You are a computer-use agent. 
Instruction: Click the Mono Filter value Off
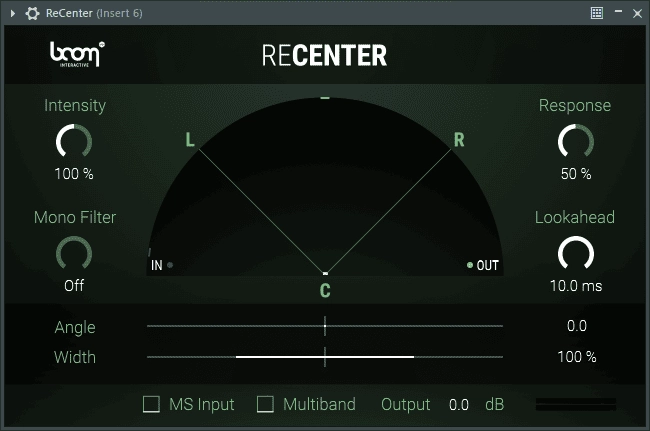click(74, 286)
